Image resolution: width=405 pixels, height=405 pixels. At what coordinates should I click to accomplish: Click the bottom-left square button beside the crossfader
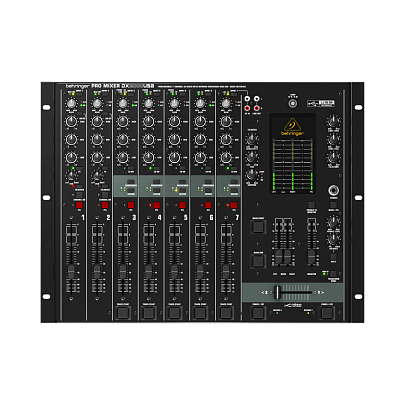[258, 313]
